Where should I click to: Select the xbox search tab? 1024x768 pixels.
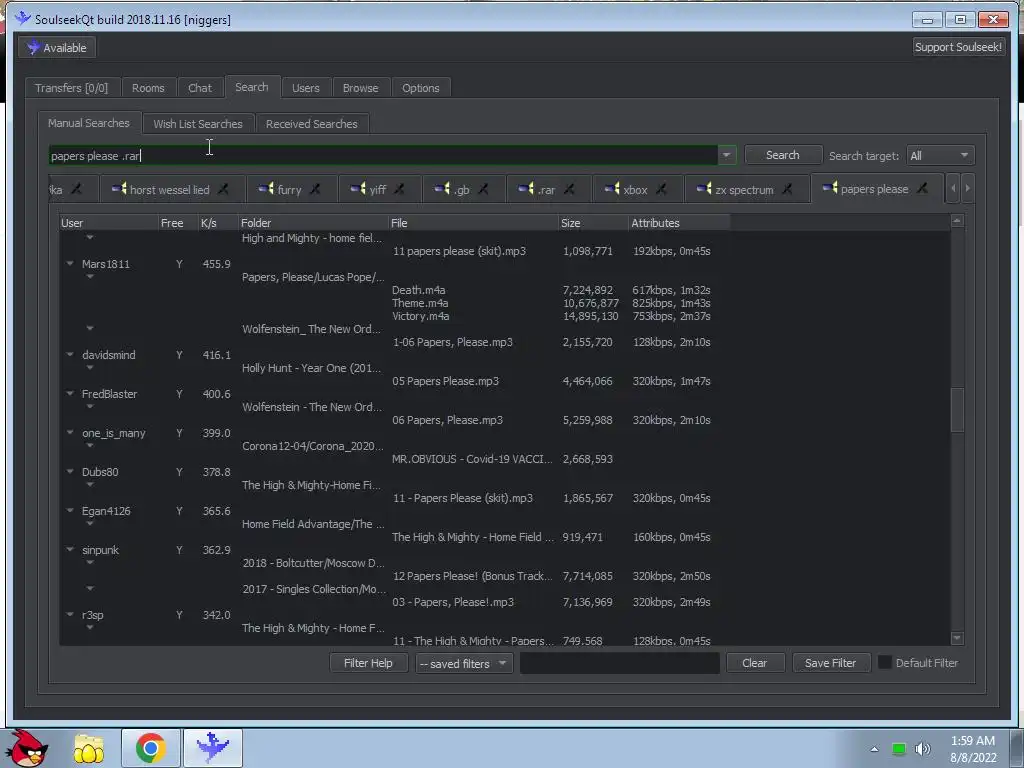point(635,189)
